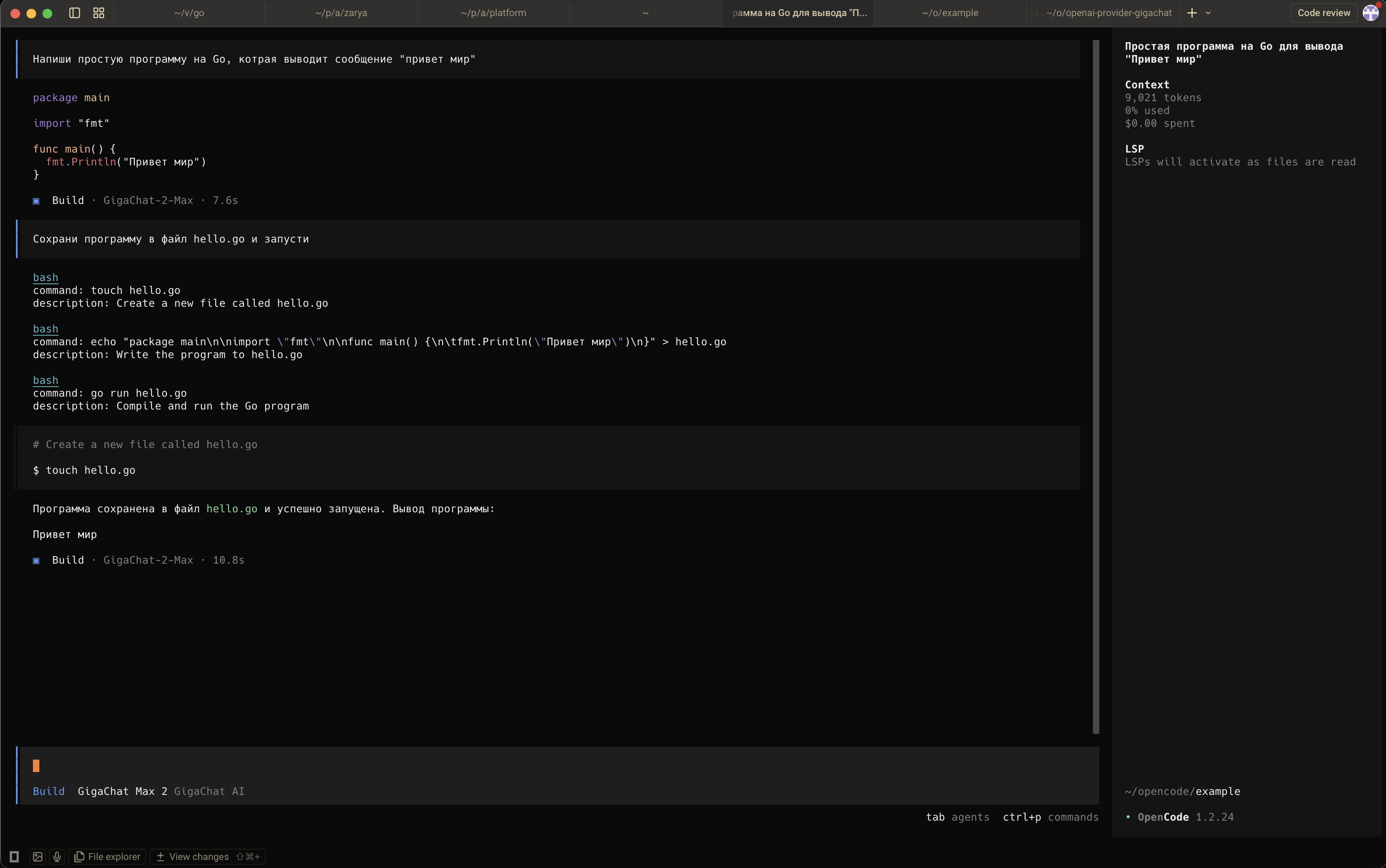This screenshot has width=1386, height=868.
Task: Click the Code review button
Action: (1323, 12)
